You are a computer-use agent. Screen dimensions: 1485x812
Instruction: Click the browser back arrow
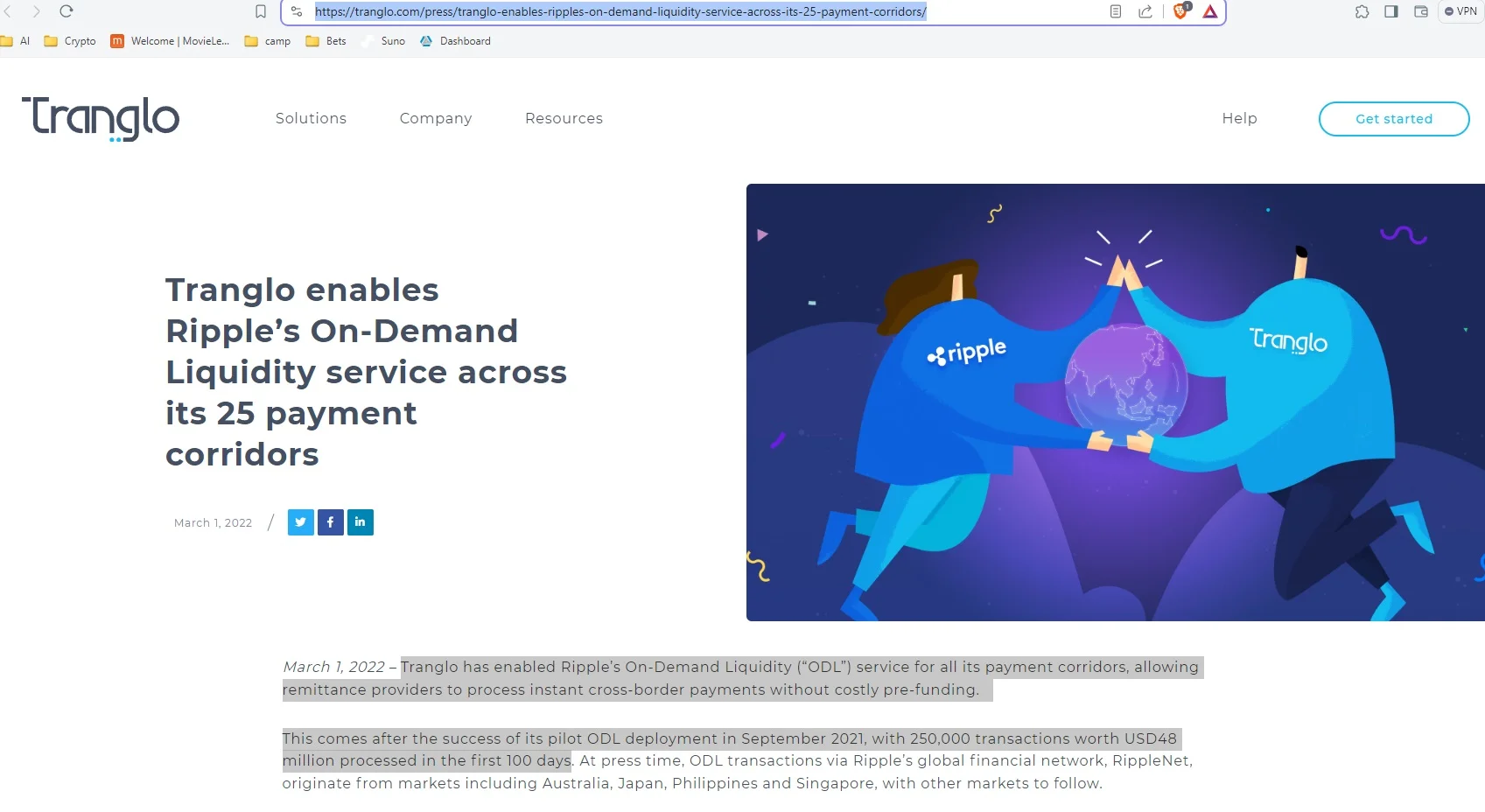pos(7,11)
